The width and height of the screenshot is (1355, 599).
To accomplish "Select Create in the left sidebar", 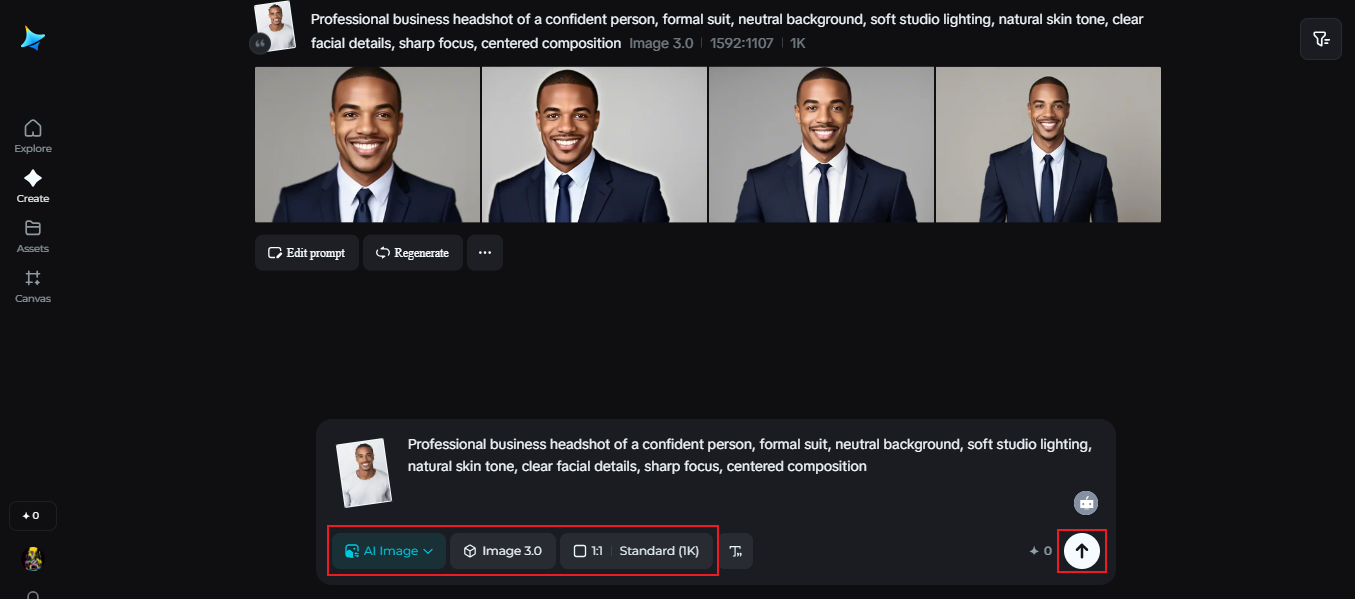I will 32,186.
